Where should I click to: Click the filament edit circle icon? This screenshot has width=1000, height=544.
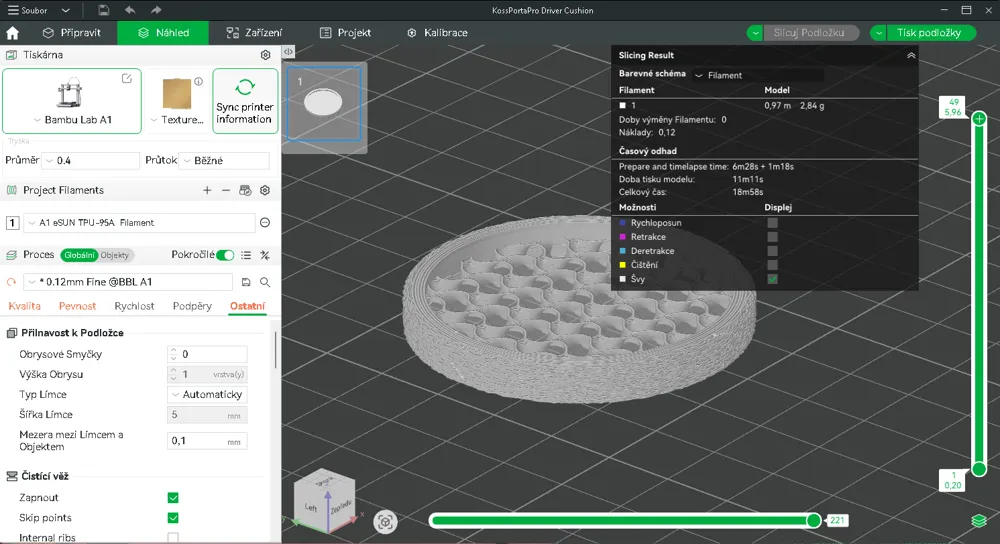click(265, 223)
